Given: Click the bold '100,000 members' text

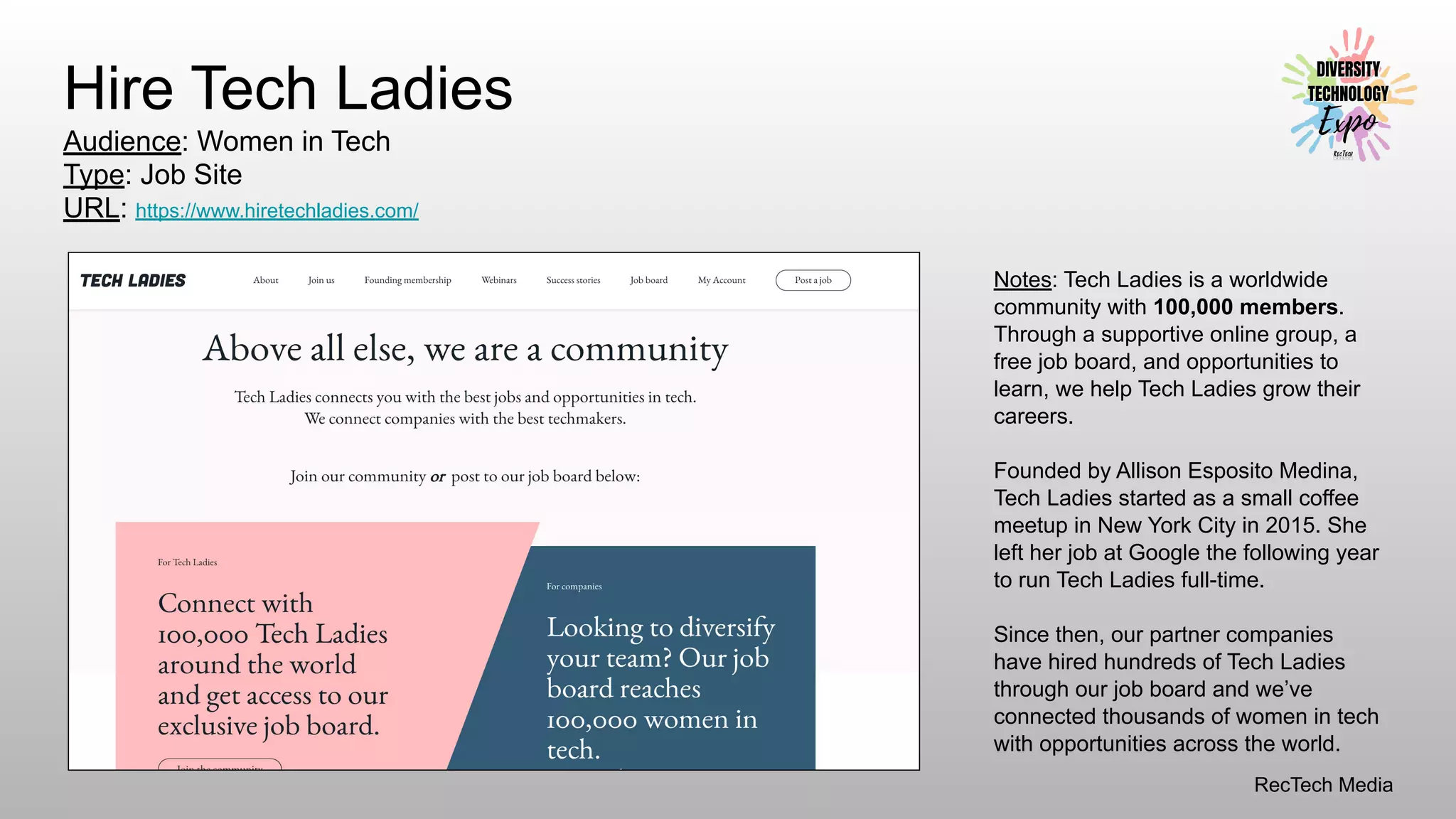Looking at the screenshot, I should 1246,307.
